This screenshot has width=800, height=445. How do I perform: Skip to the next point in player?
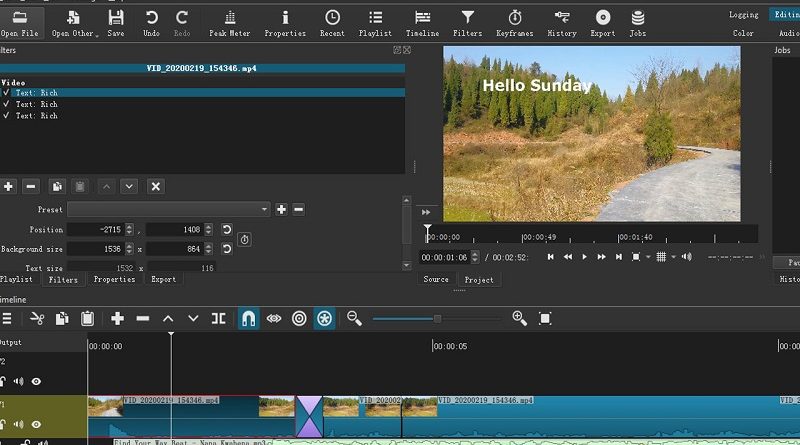[618, 257]
